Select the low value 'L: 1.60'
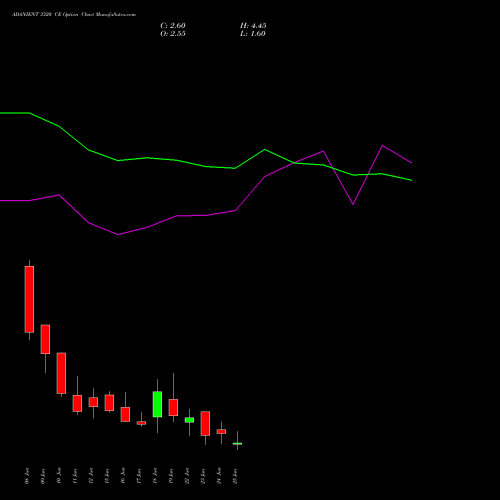 tap(253, 34)
